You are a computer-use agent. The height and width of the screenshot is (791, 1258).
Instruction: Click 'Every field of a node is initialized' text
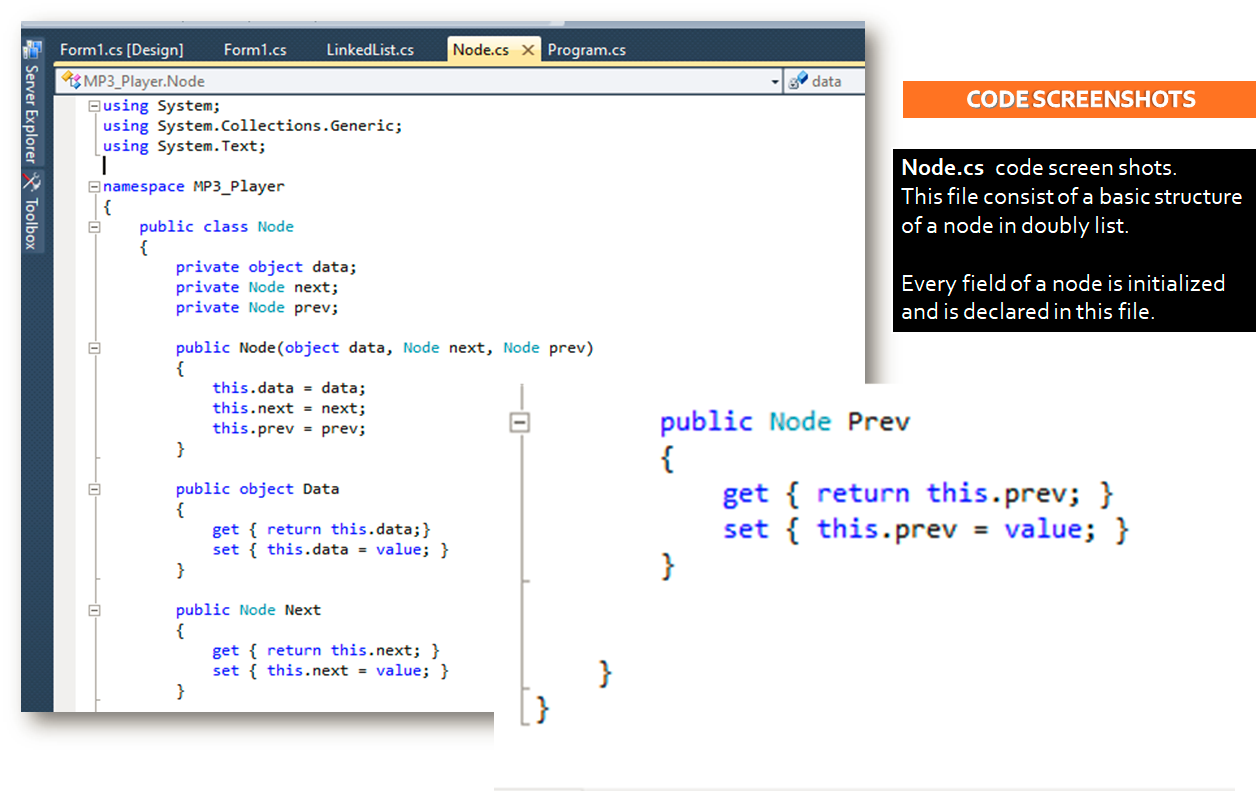1063,283
